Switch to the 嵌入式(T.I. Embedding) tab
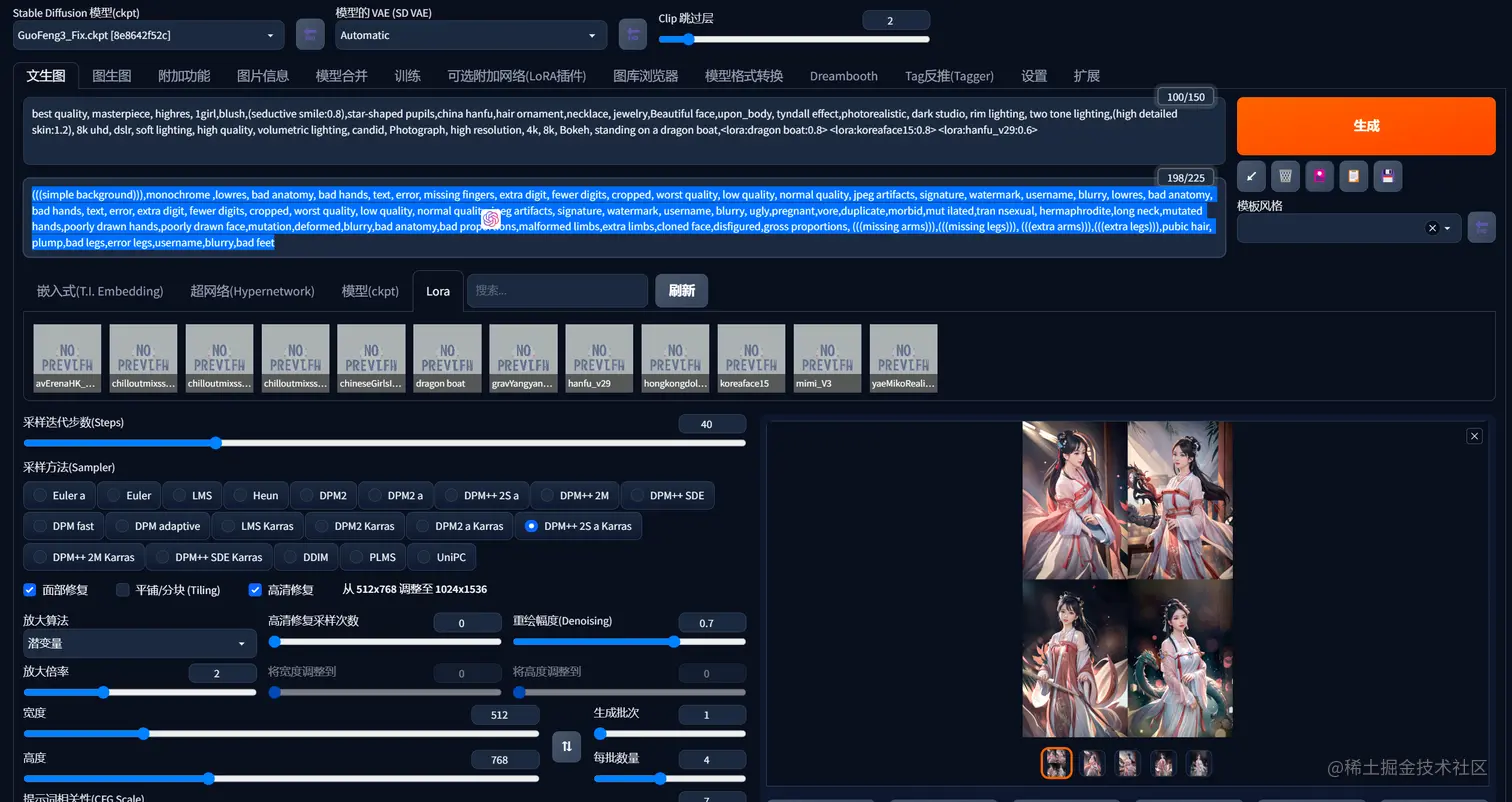1512x802 pixels. (x=100, y=291)
